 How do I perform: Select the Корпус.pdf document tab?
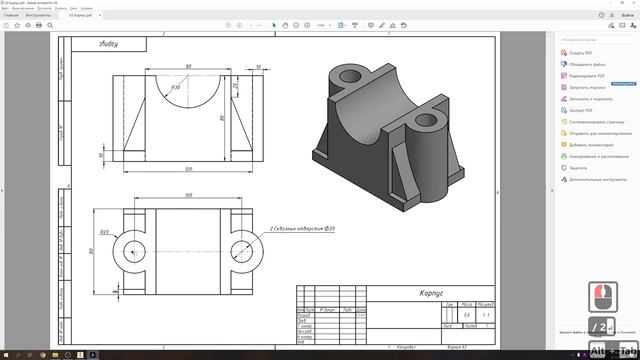click(80, 15)
